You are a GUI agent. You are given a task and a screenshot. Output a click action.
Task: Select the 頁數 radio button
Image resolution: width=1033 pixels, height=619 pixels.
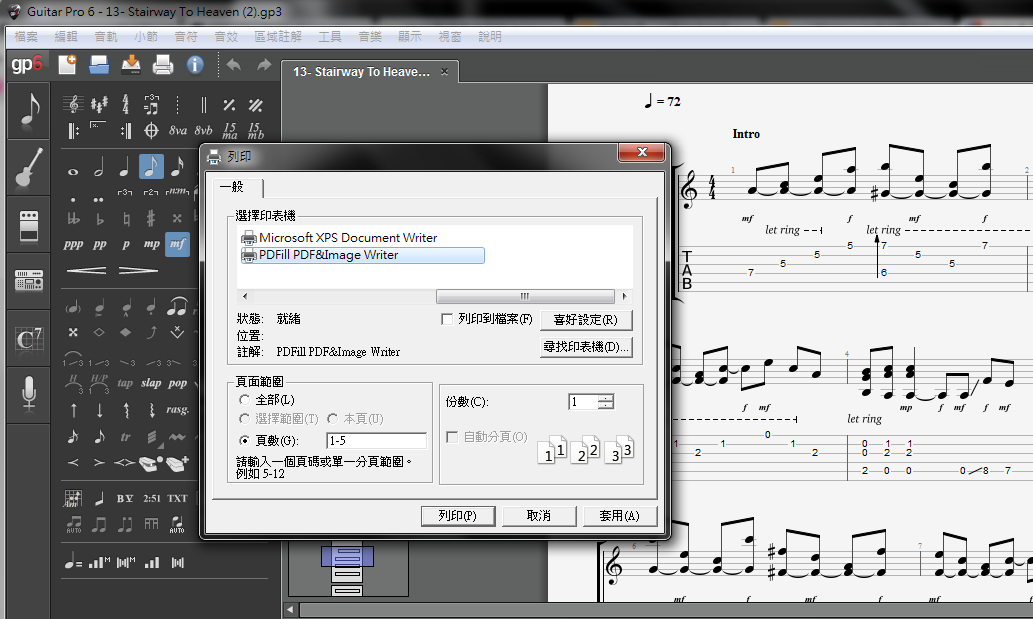(x=244, y=441)
